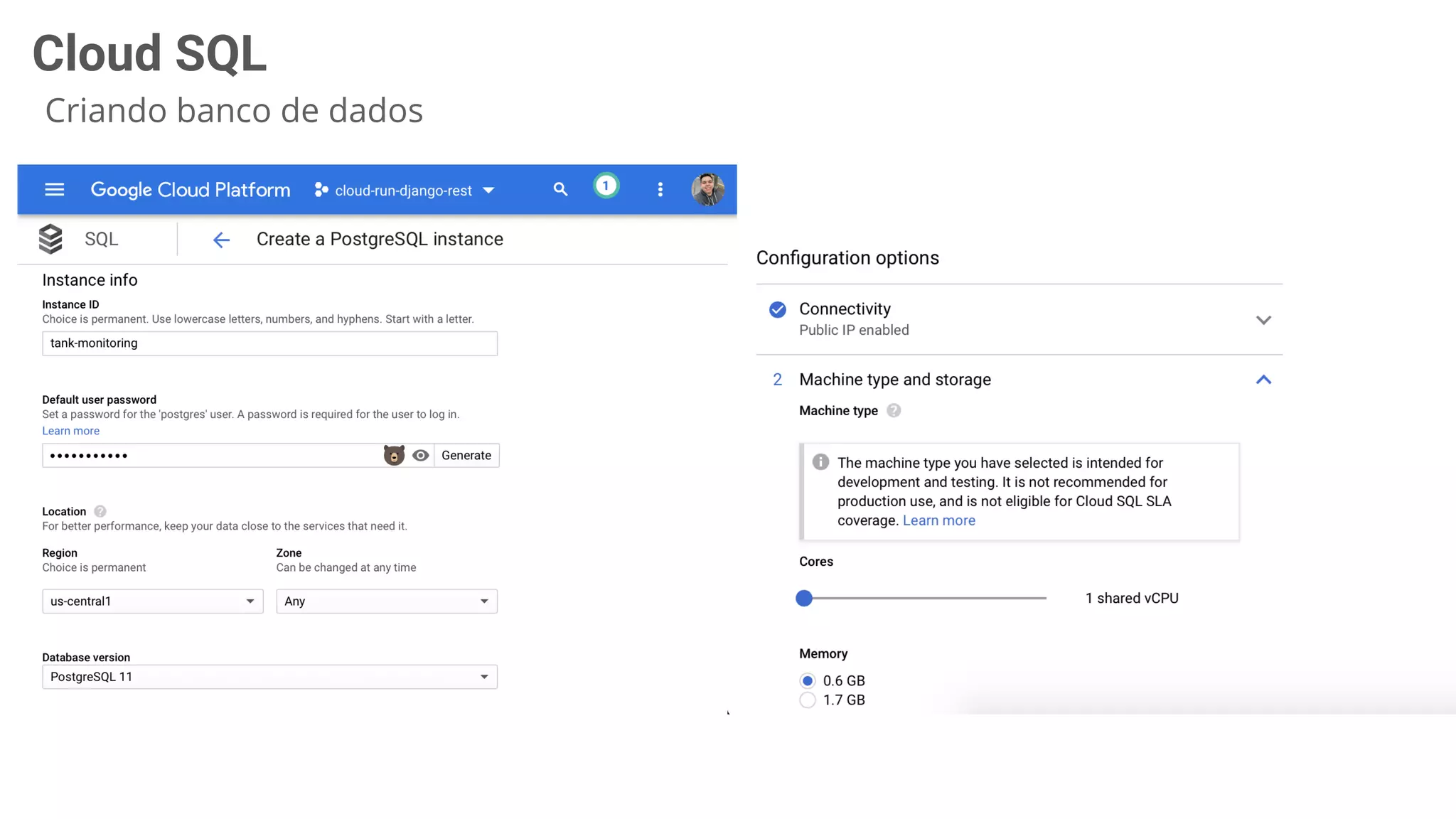The height and width of the screenshot is (819, 1456).
Task: Click the Cores slider handle
Action: [x=804, y=598]
